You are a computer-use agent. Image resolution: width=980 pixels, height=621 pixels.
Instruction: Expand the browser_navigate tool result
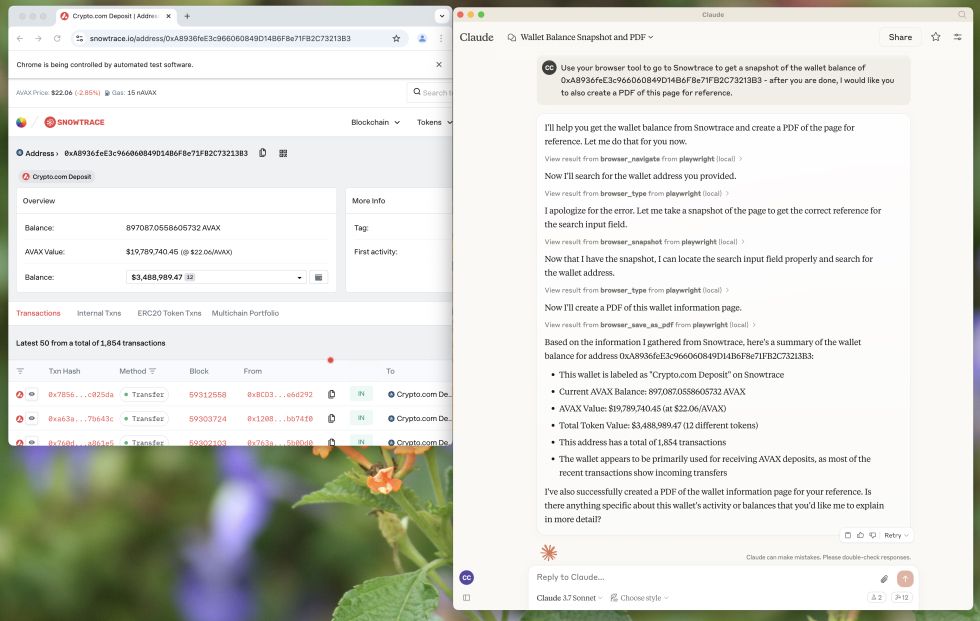pos(644,159)
